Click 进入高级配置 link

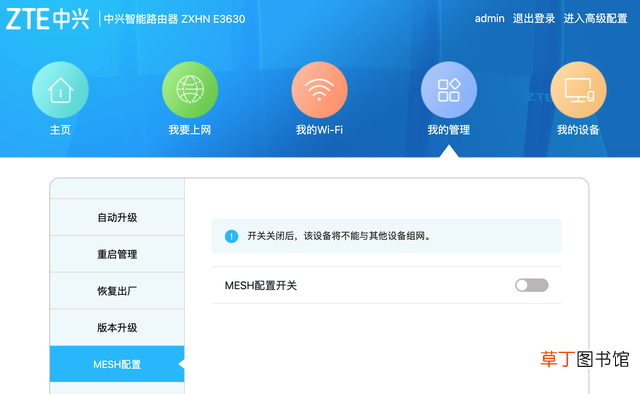596,18
